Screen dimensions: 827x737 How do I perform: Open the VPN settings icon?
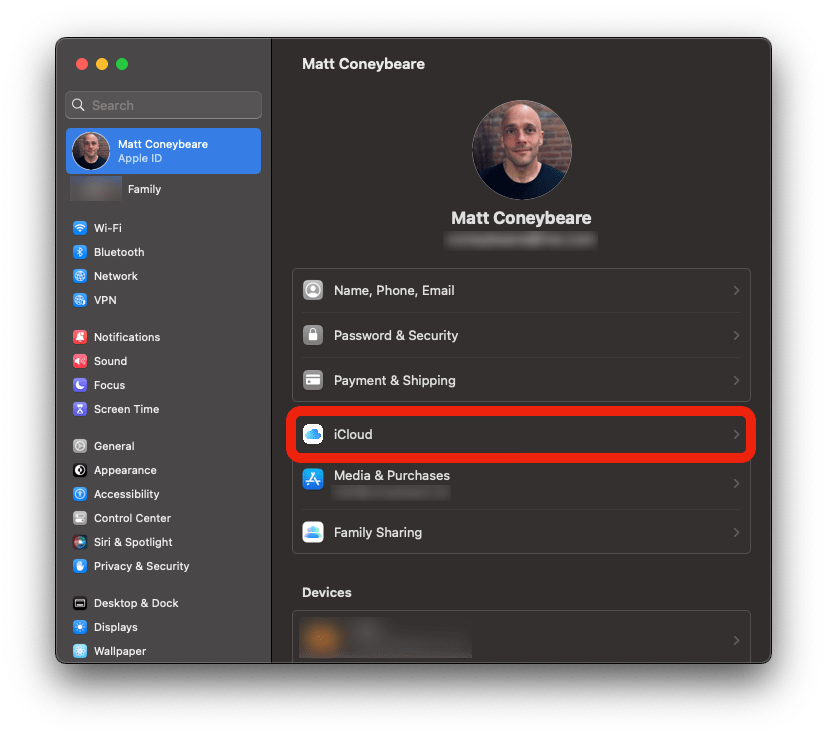point(80,300)
